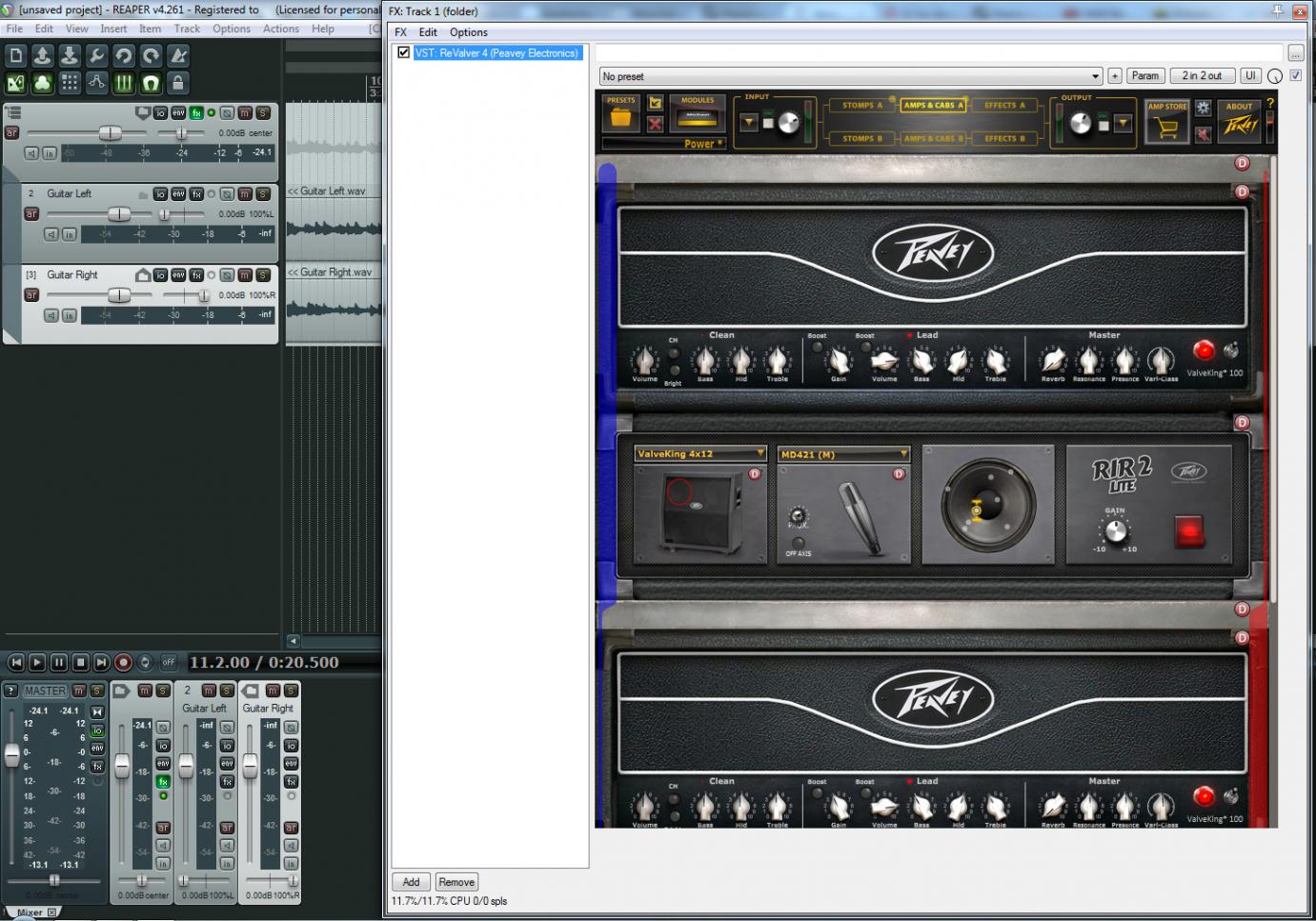The width and height of the screenshot is (1316, 921).
Task: Open the No preset dropdown
Action: (x=851, y=76)
